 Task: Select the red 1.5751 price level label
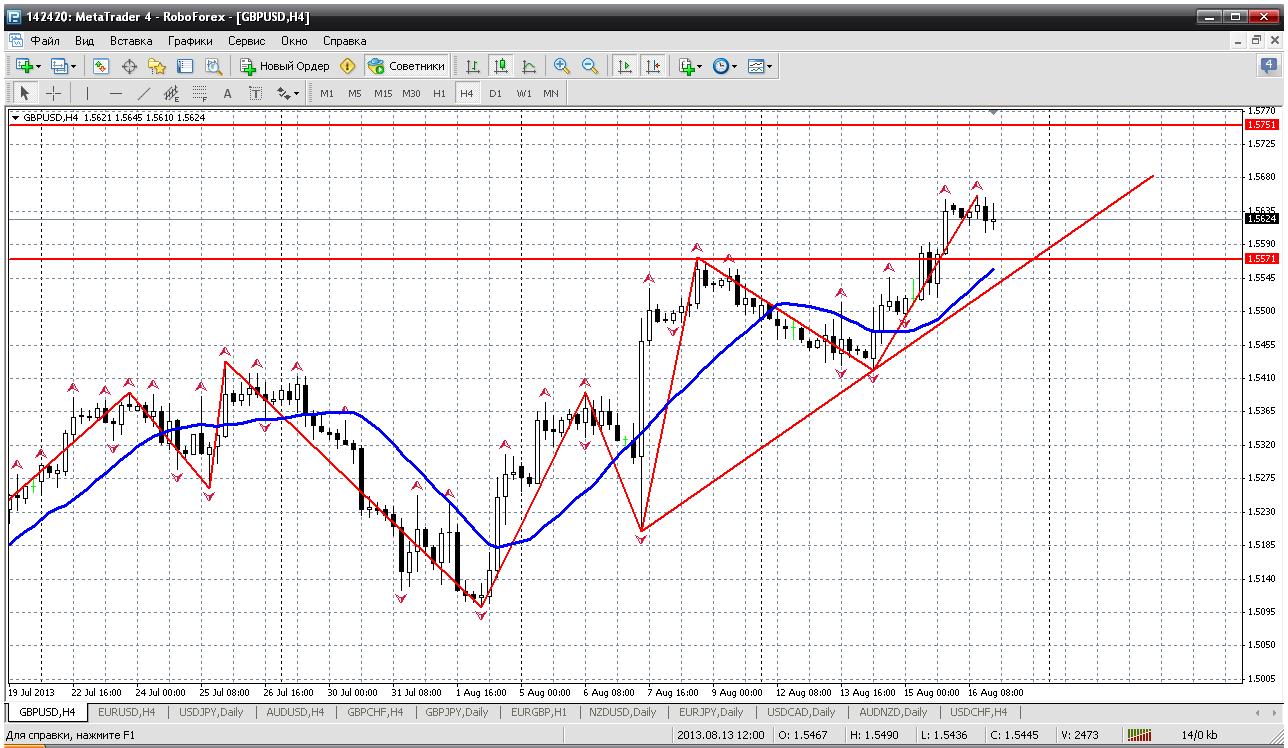click(1262, 124)
